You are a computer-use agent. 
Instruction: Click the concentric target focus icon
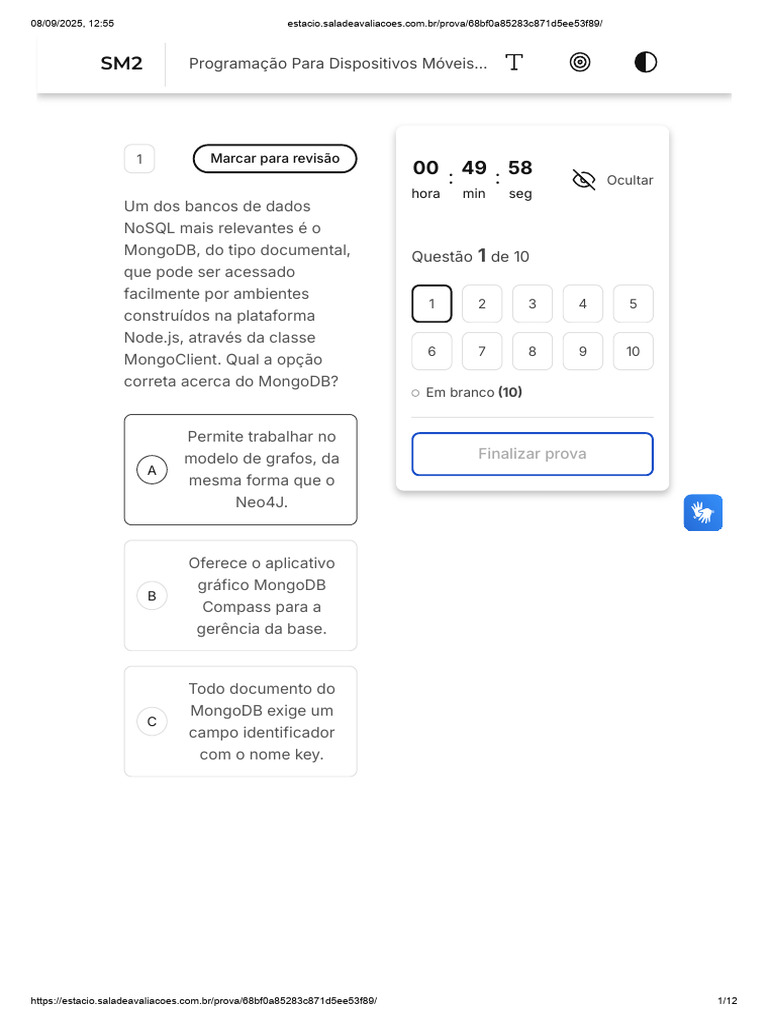[x=580, y=63]
